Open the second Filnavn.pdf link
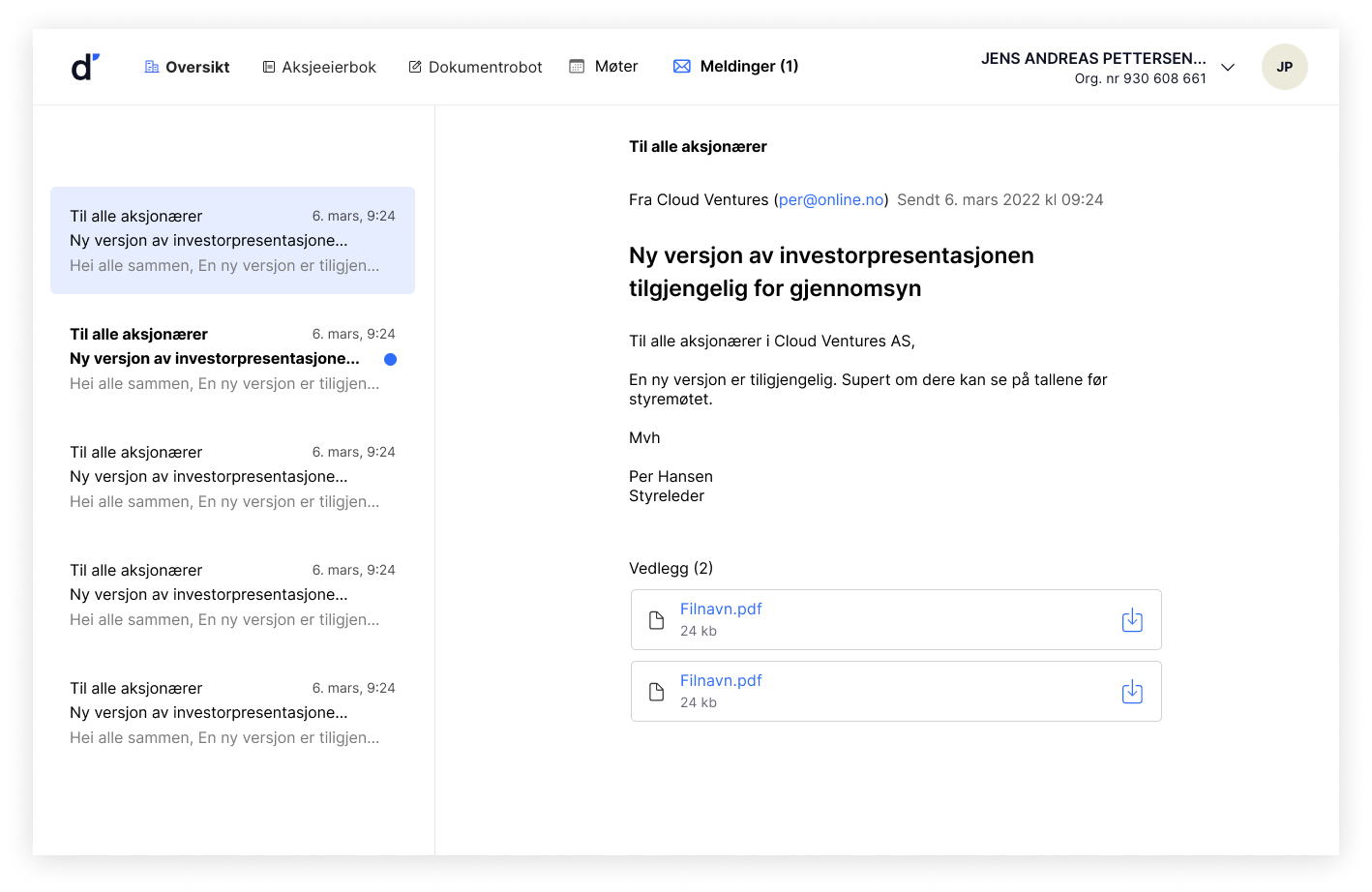Image resolution: width=1372 pixels, height=892 pixels. click(721, 680)
